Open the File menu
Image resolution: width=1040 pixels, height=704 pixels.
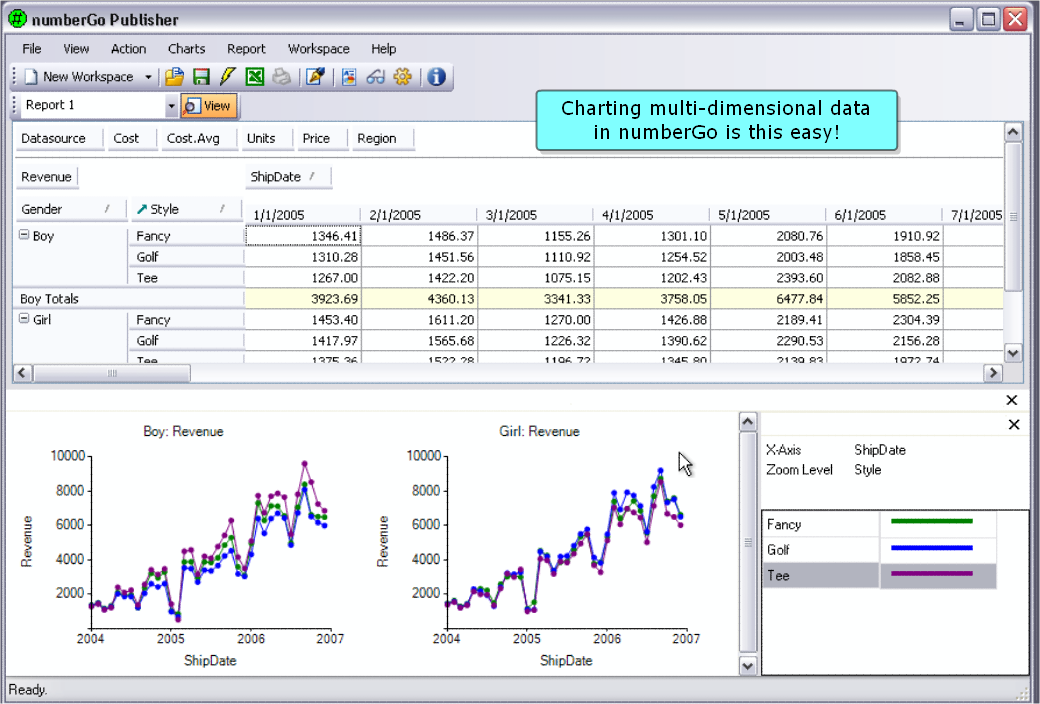tap(31, 49)
